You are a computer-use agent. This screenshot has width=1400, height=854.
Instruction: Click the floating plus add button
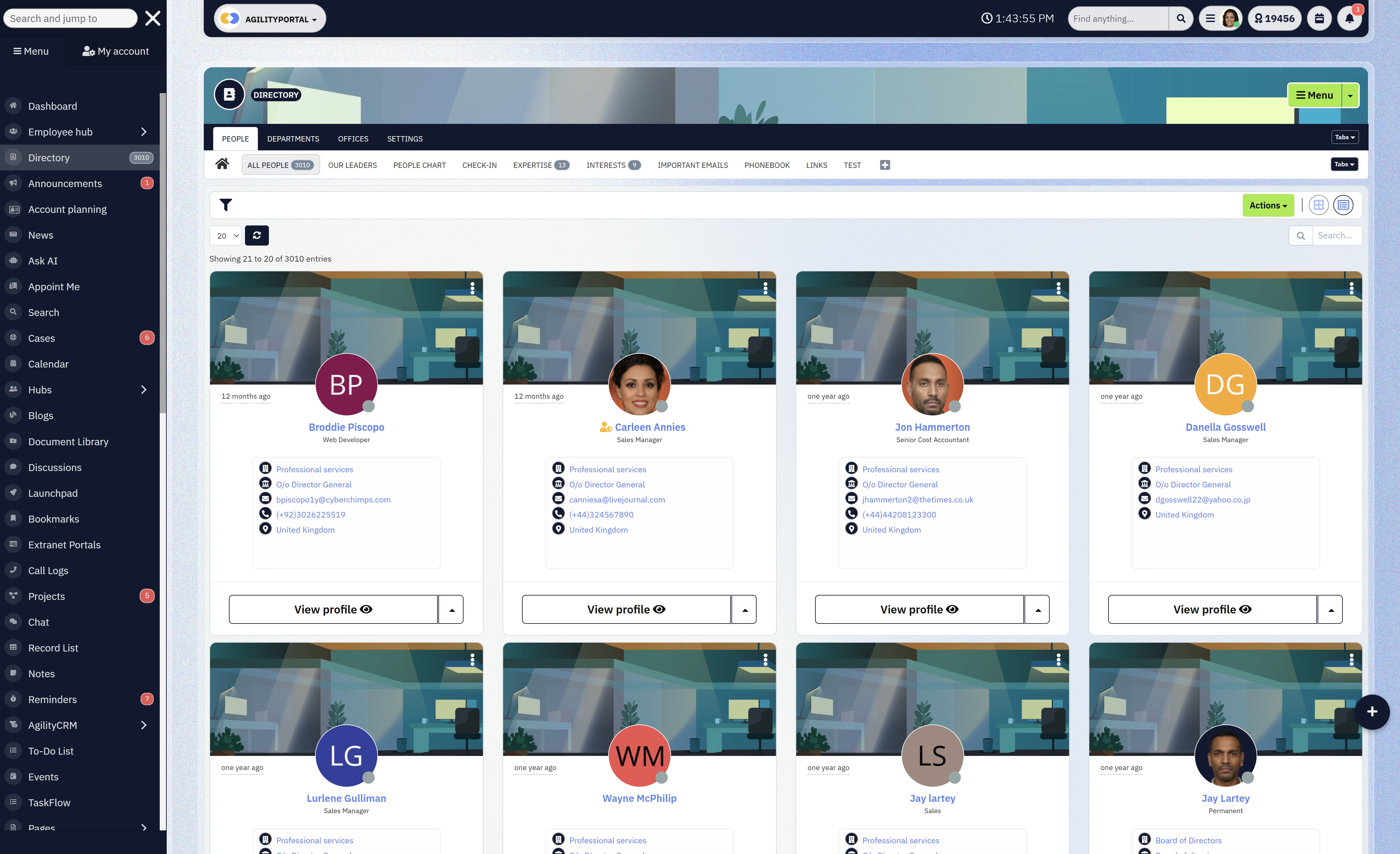[1372, 711]
